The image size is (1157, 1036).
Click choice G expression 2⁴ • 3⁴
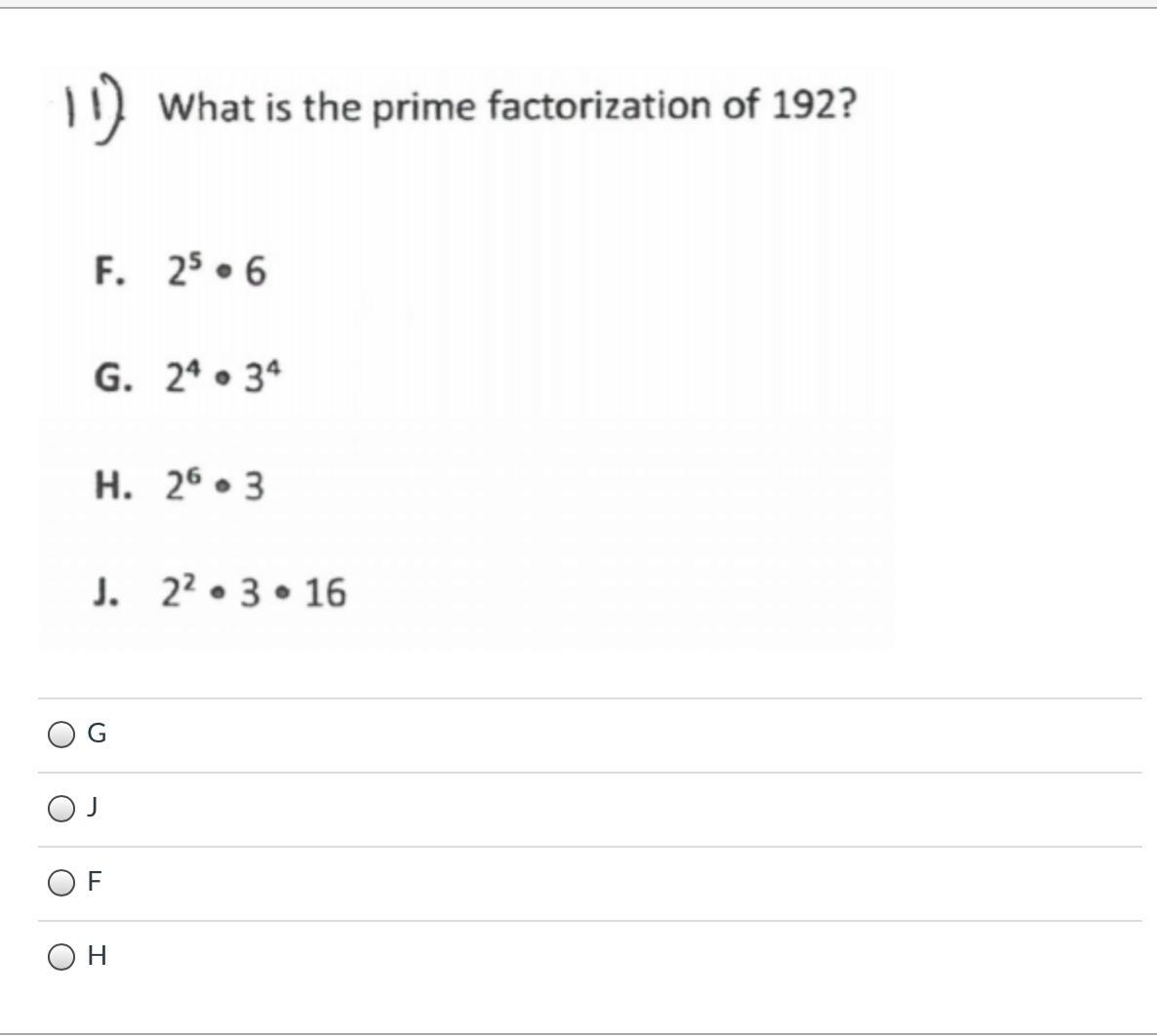coord(222,378)
